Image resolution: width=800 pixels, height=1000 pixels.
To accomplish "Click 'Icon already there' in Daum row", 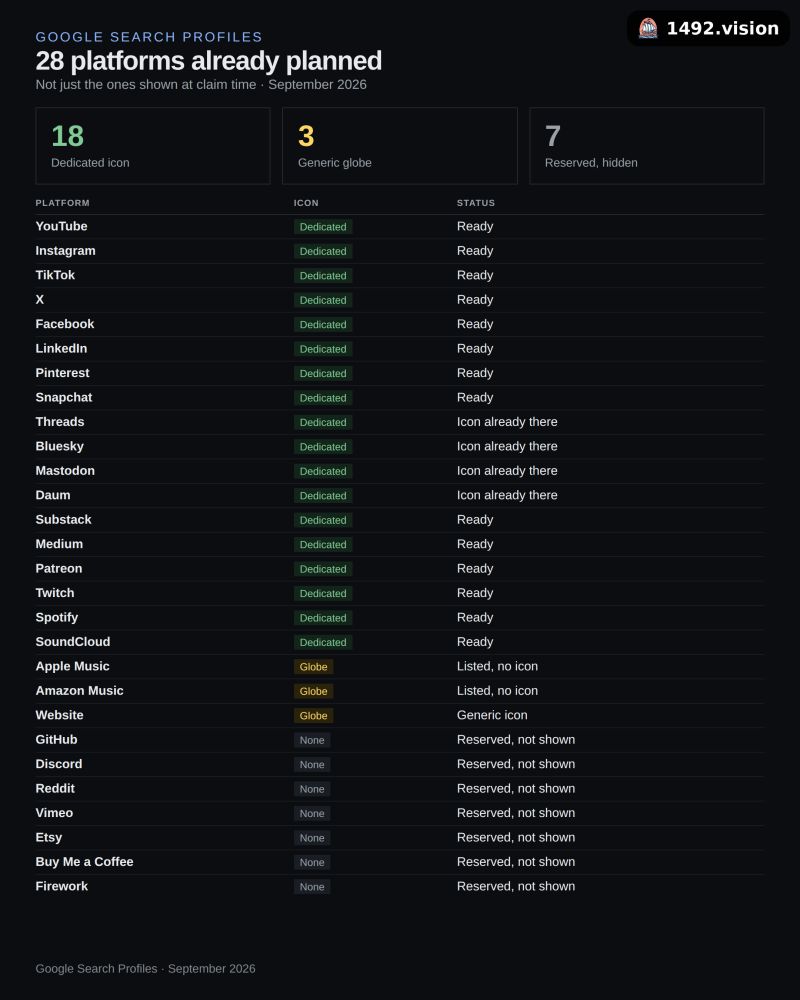I will [507, 495].
